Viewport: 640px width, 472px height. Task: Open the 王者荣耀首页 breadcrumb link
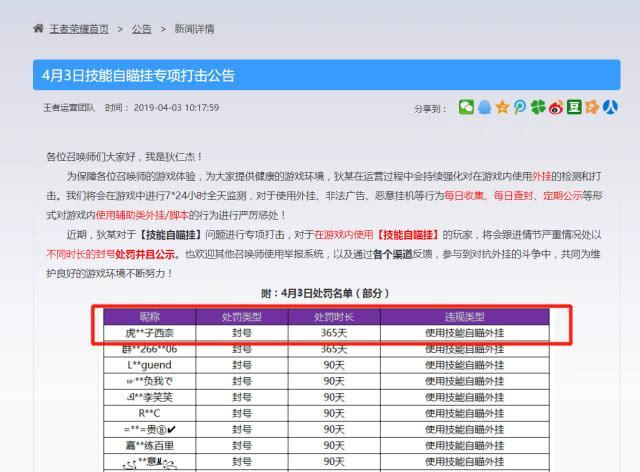click(x=79, y=29)
